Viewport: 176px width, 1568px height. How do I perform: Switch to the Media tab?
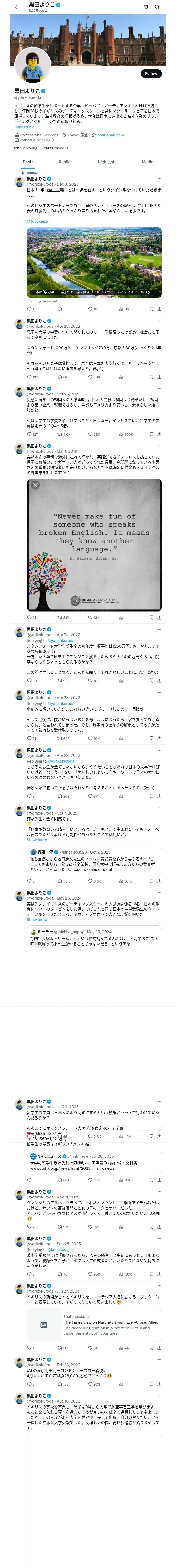click(148, 162)
